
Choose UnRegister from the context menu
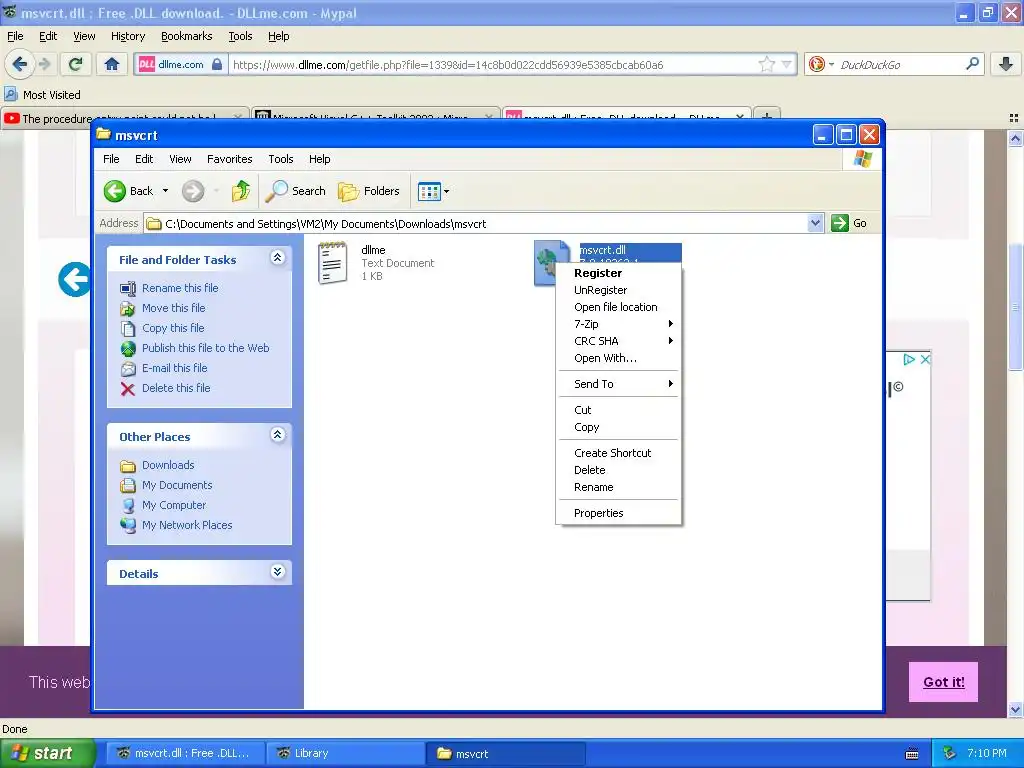click(618, 290)
